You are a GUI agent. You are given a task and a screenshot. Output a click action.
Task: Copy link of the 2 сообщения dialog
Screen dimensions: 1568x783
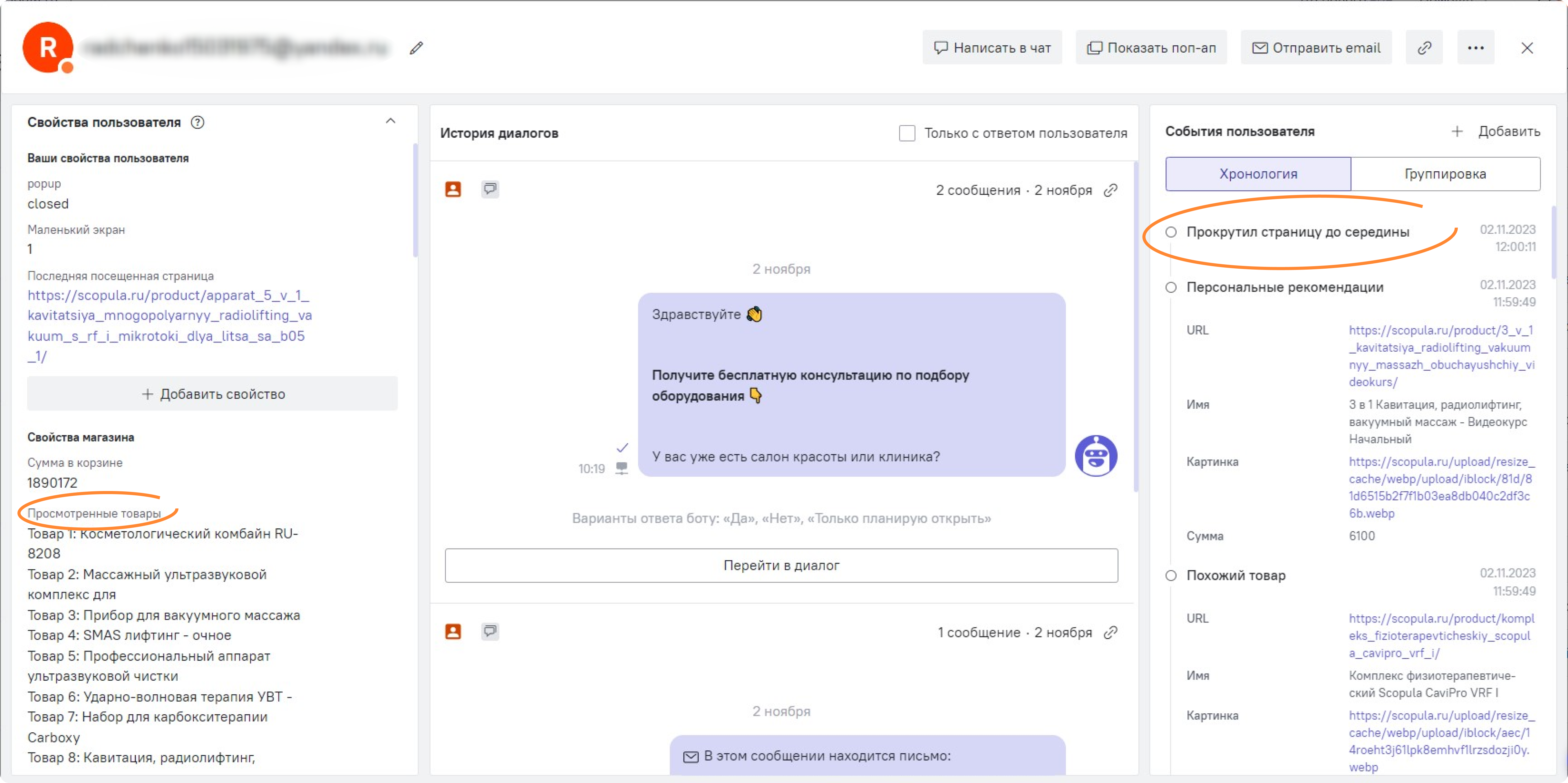click(x=1111, y=190)
